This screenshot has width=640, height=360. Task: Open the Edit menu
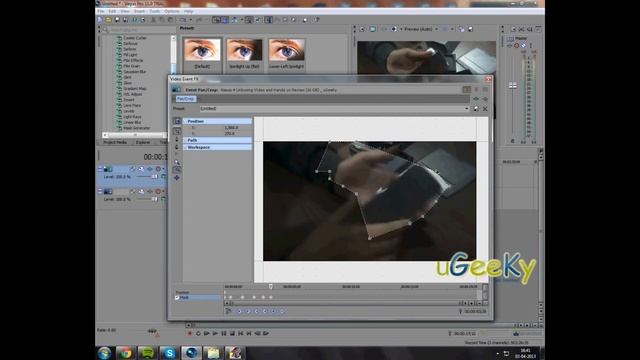pyautogui.click(x=112, y=11)
